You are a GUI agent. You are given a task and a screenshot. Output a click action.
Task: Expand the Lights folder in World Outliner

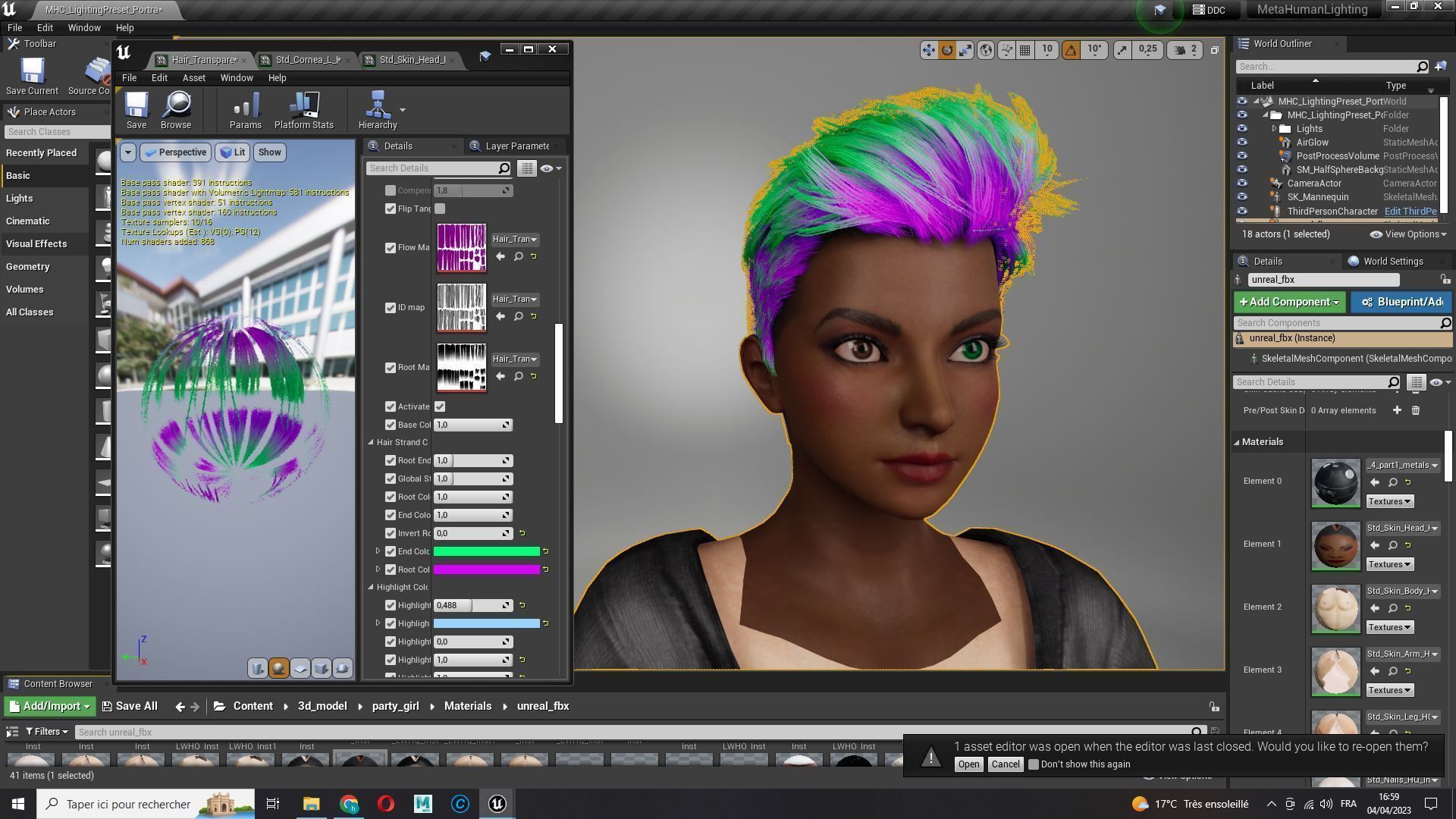point(1275,129)
